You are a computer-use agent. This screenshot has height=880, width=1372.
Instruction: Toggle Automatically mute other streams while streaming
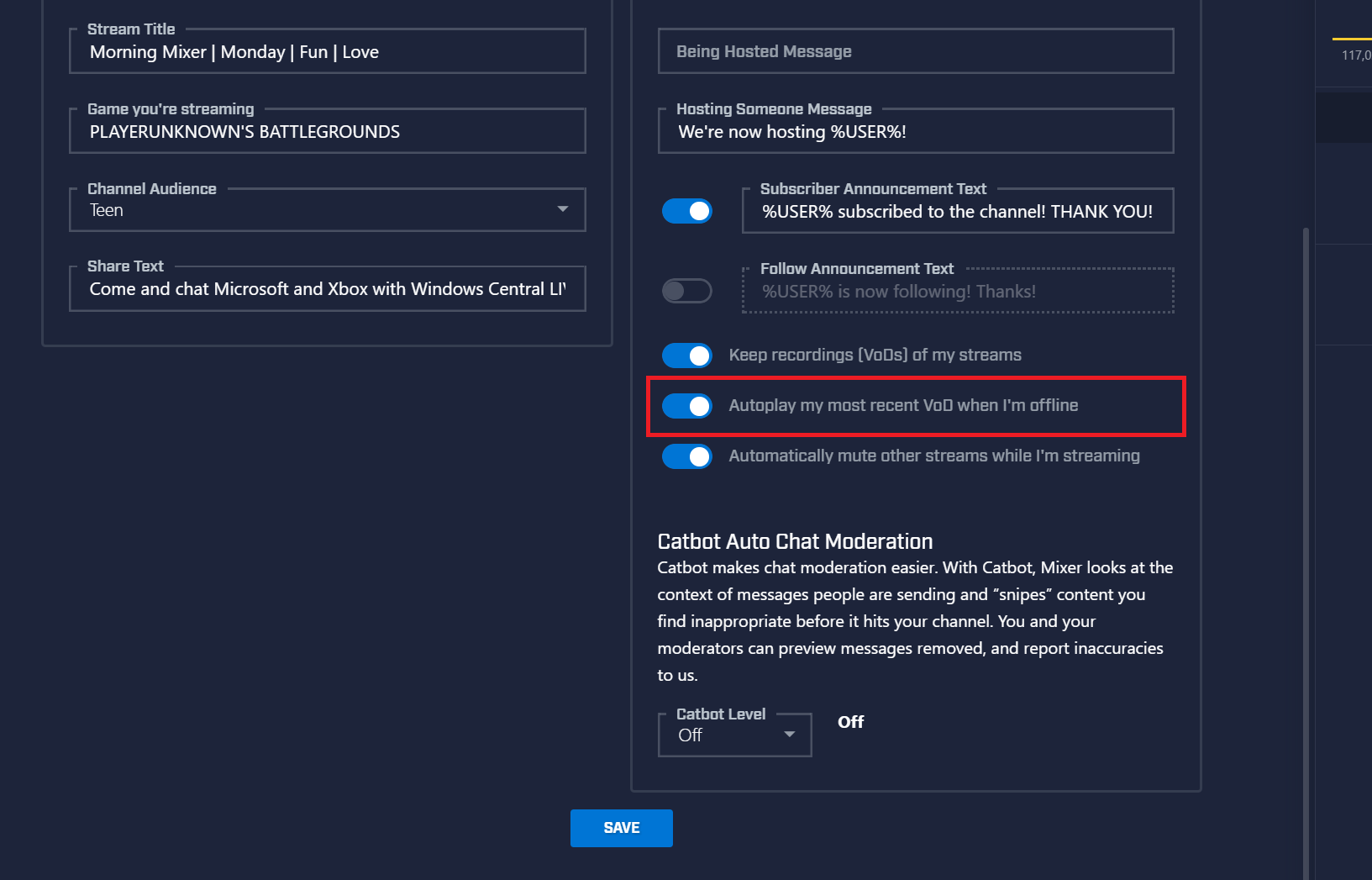tap(686, 456)
